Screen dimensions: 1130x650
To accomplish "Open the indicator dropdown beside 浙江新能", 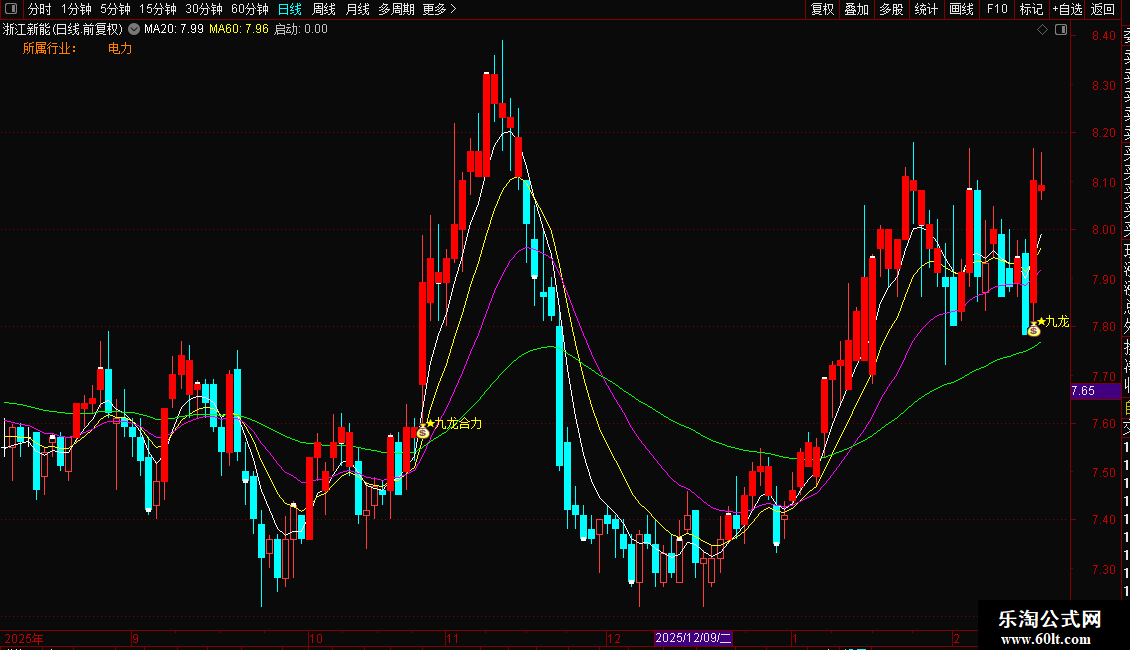I will pos(134,30).
